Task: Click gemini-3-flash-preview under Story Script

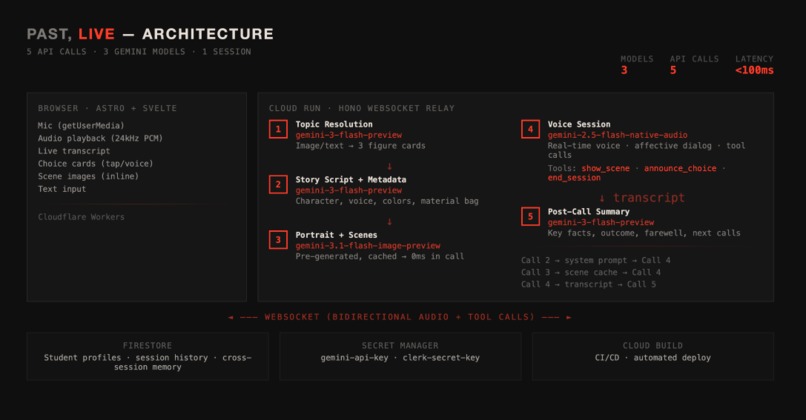Action: click(x=349, y=190)
